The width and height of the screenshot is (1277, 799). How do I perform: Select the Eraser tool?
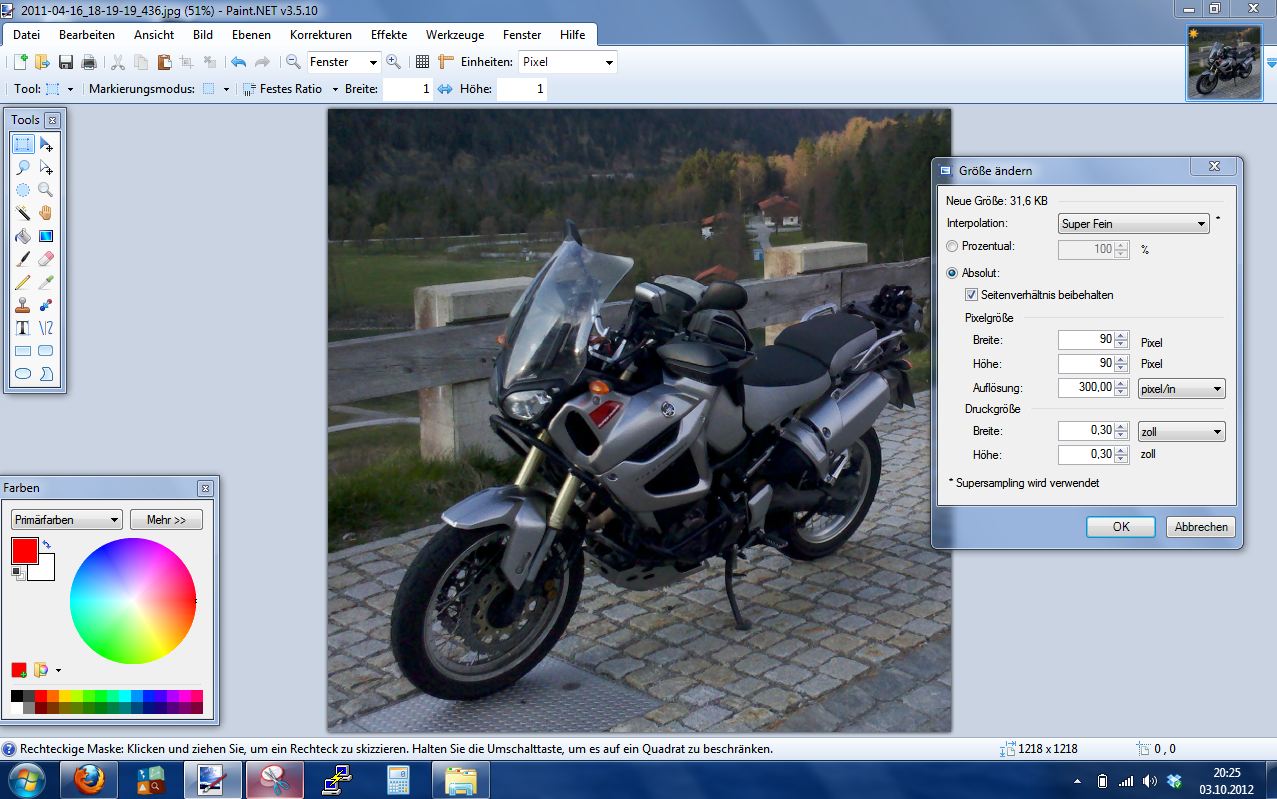click(x=46, y=260)
